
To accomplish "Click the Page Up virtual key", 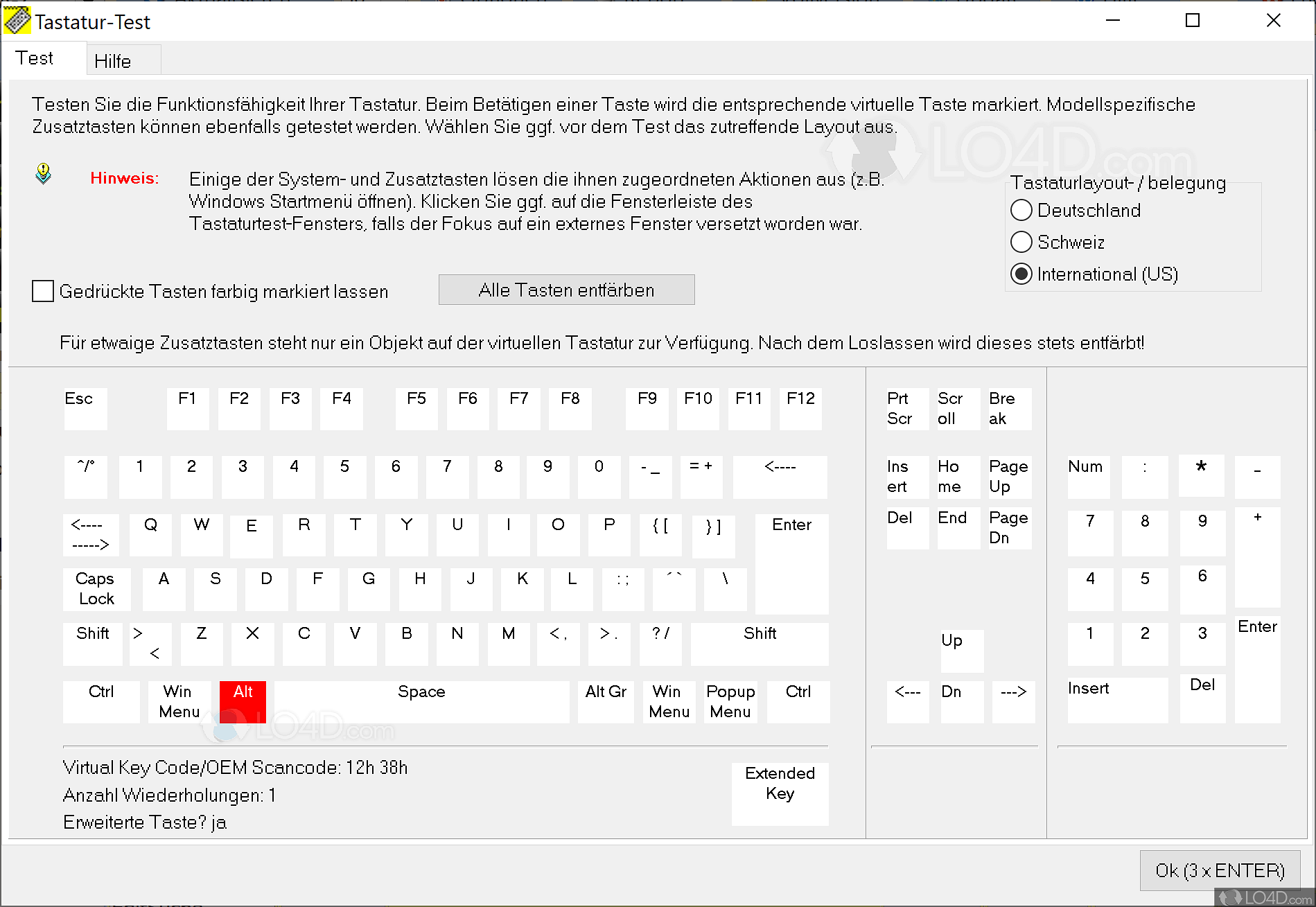I will 1010,477.
